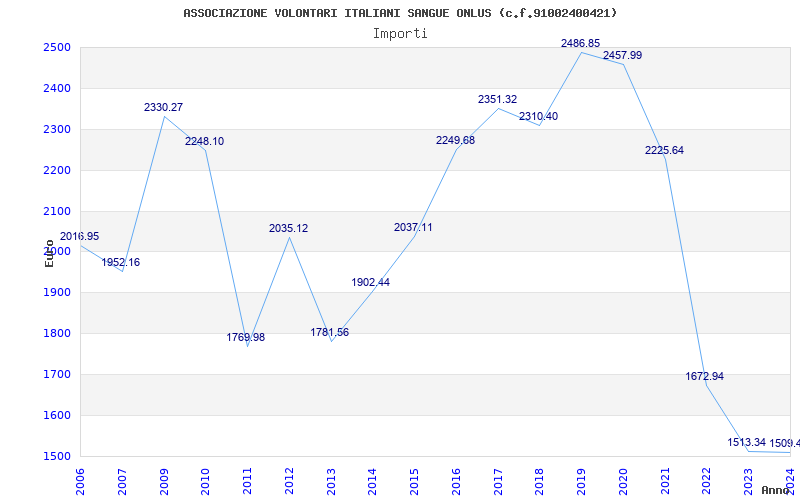Image resolution: width=800 pixels, height=500 pixels.
Task: Click y-axis value 1600
Action: (57, 415)
